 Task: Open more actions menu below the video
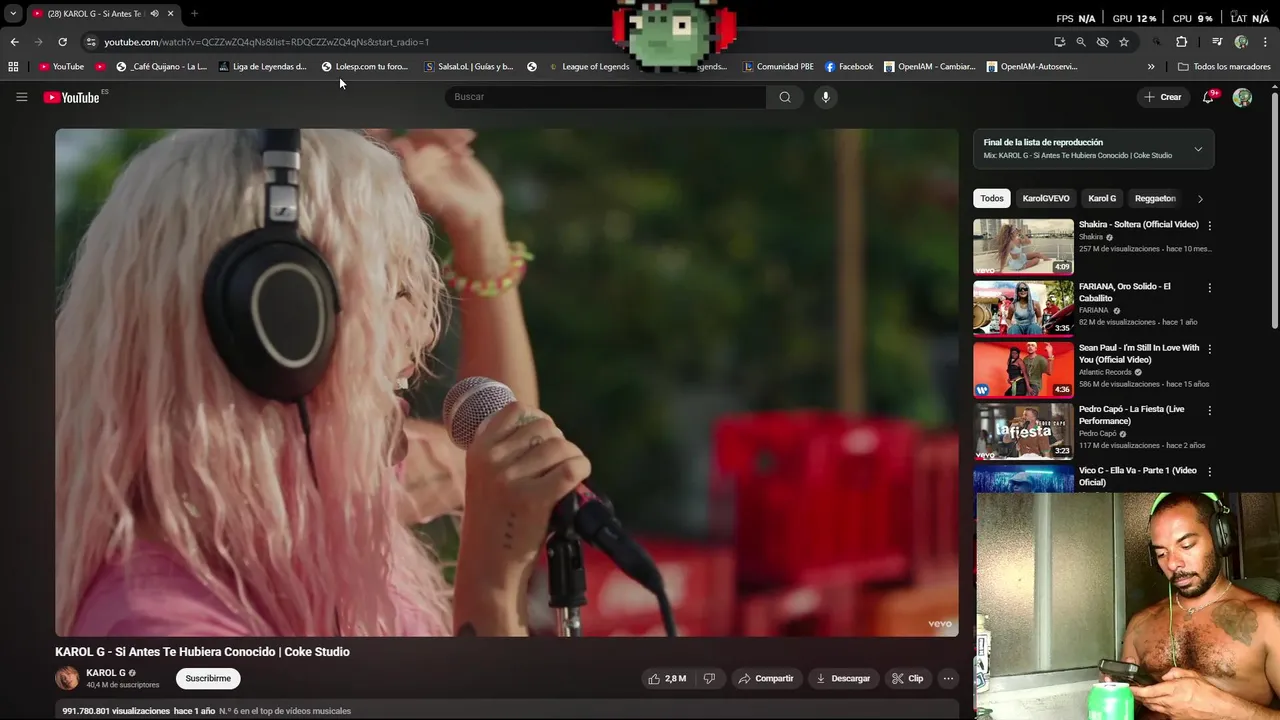coord(948,678)
